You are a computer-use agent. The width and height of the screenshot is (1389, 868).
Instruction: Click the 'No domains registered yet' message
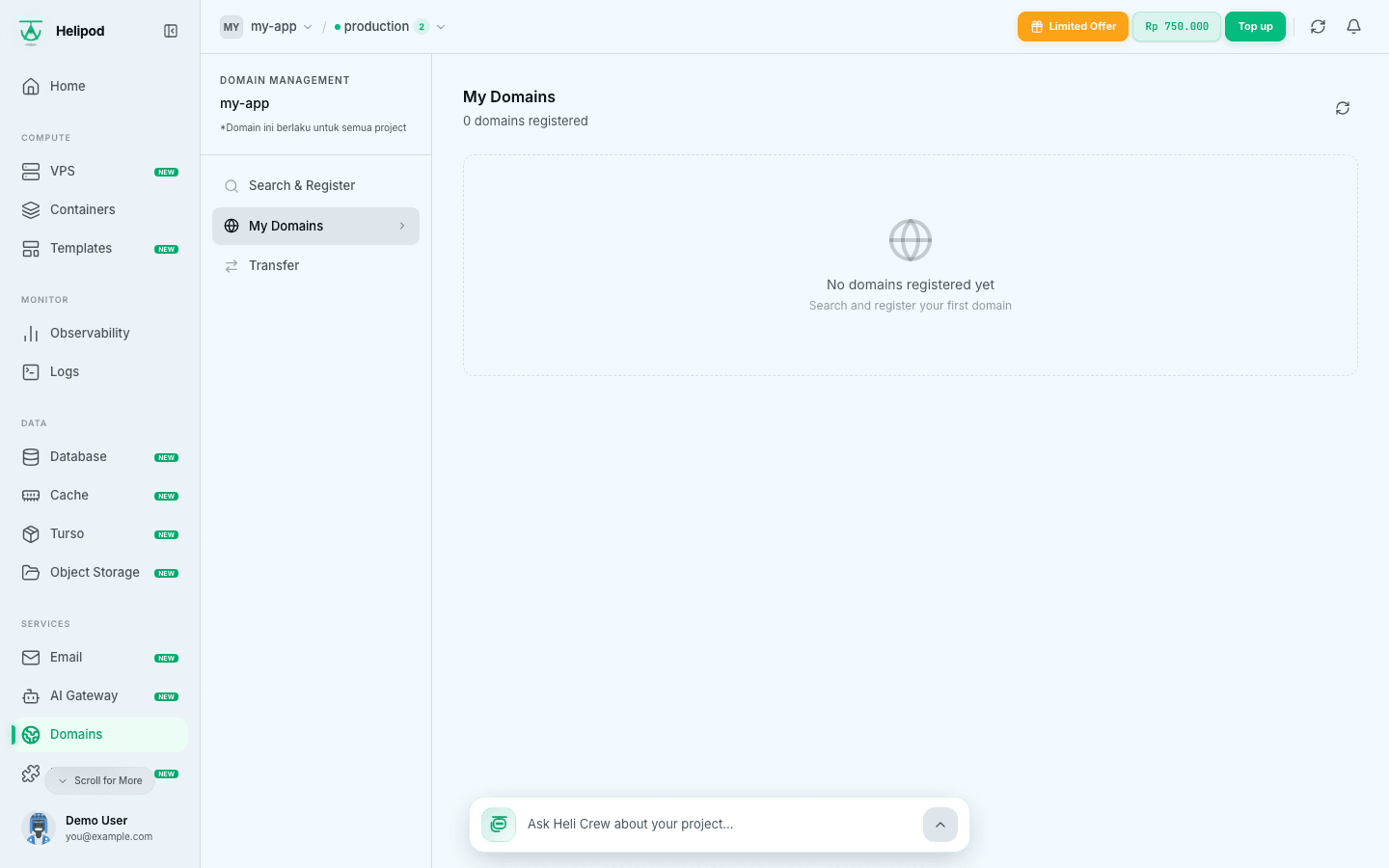point(911,285)
